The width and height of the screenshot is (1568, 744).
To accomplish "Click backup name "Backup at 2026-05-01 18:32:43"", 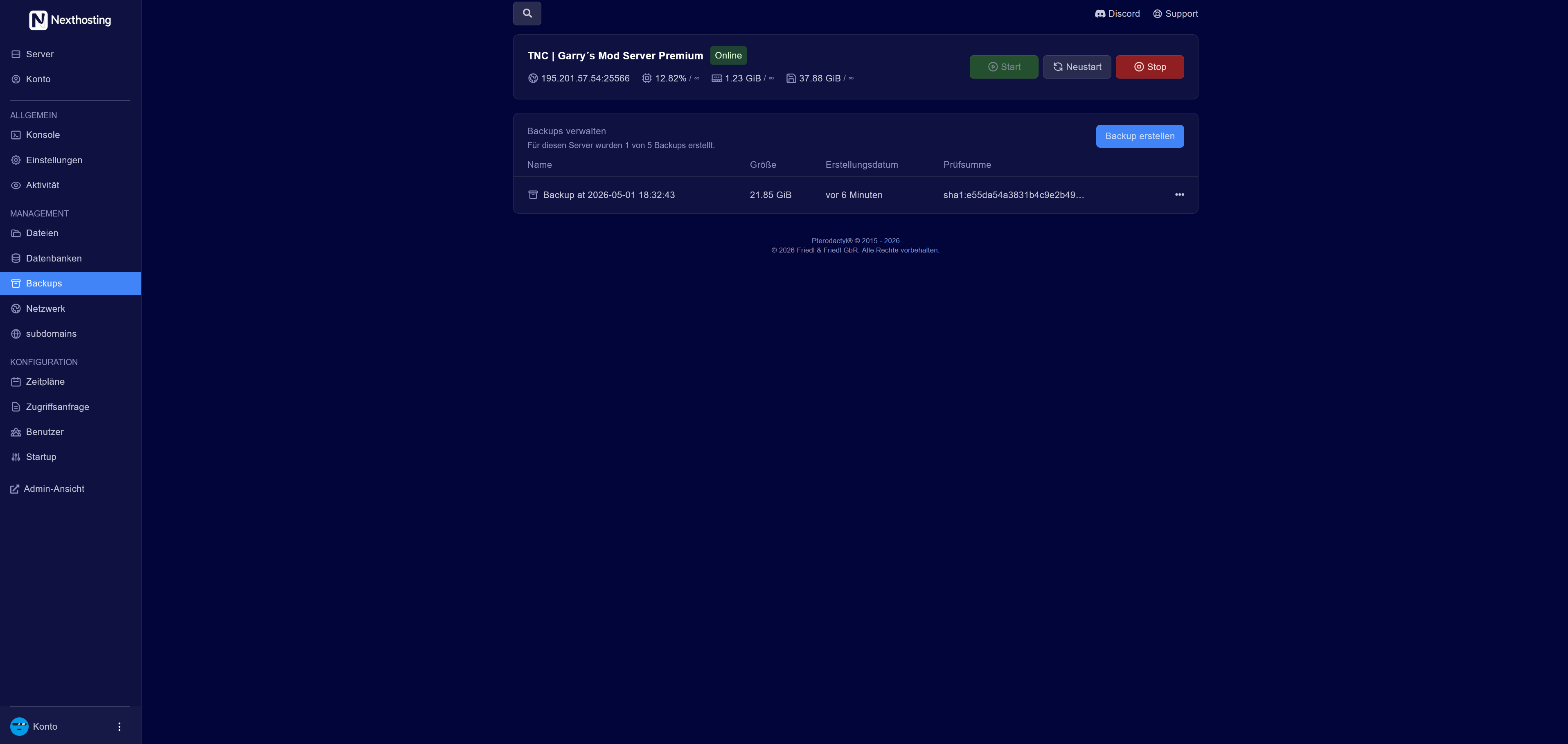I will (x=609, y=195).
